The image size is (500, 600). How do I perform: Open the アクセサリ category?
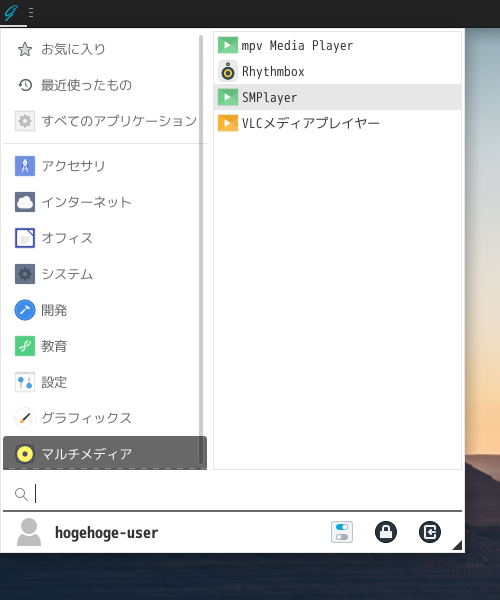(101, 166)
